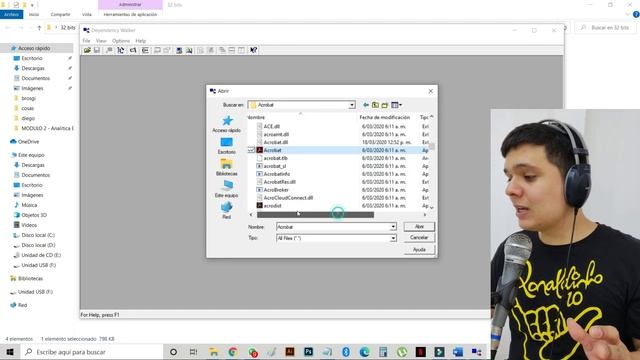Viewport: 640px width, 360px height.
Task: Click taskbar search box Escribe aquí para buscar
Action: [x=91, y=352]
